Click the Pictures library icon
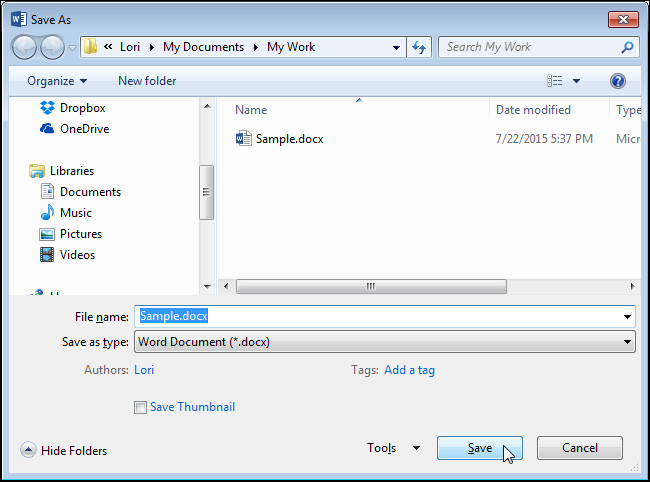Image resolution: width=650 pixels, height=482 pixels. click(47, 234)
